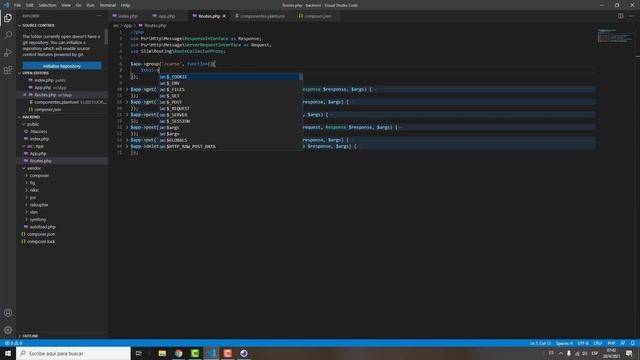Screen dimensions: 640x360
Task: Change indentation via Spaces: 4
Action: (x=564, y=343)
